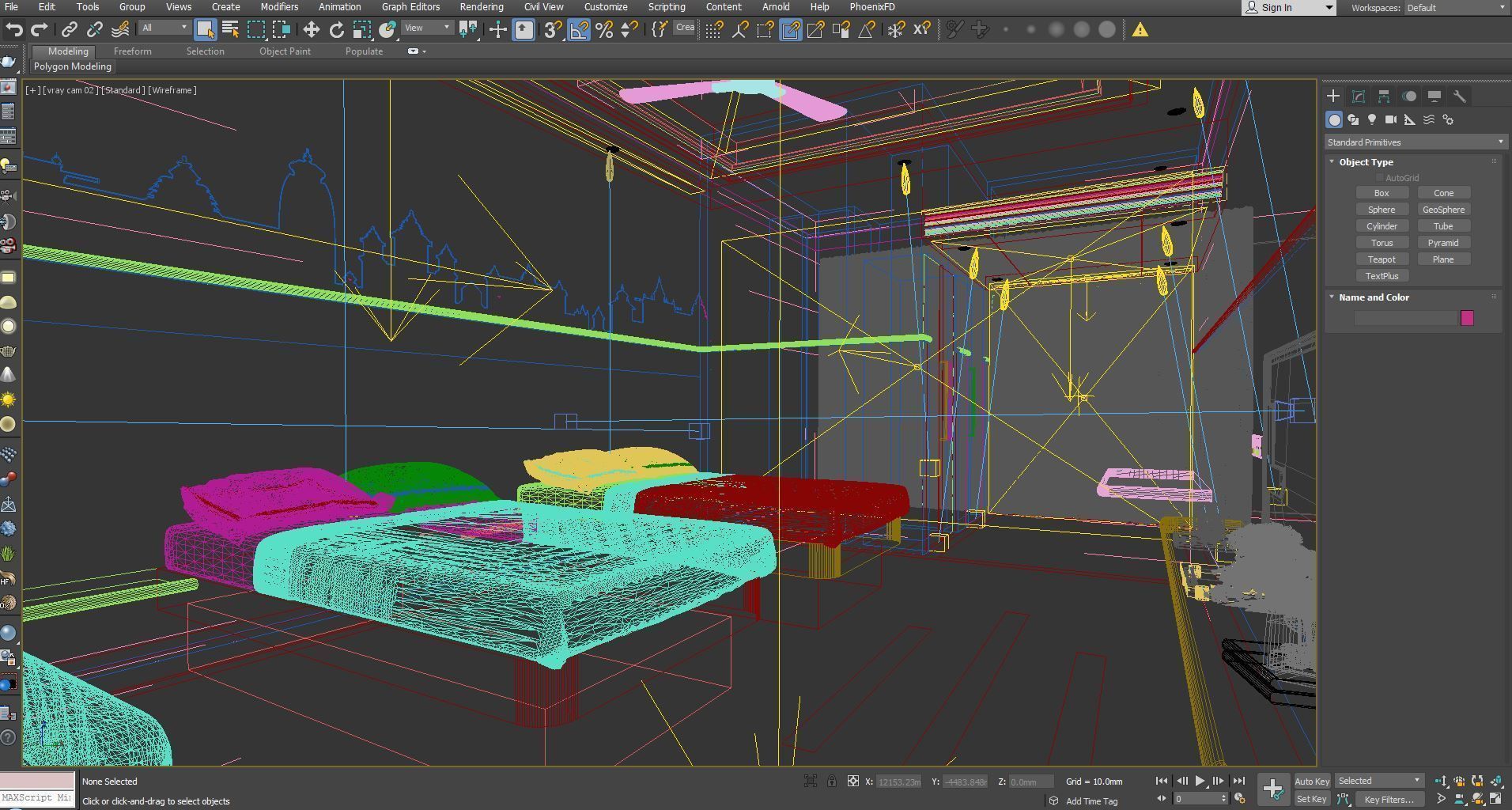Screen dimensions: 1512x810
Task: Click the MAXScript mini listener field
Action: pos(37,798)
